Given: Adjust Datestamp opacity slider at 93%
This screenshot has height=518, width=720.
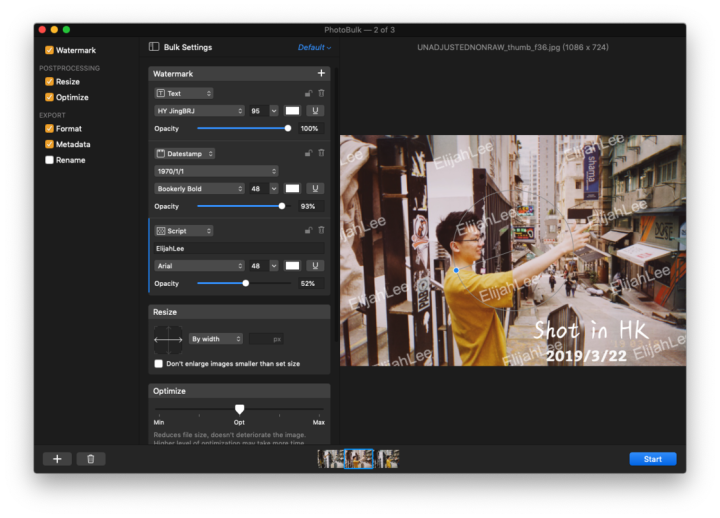Looking at the screenshot, I should pos(281,206).
